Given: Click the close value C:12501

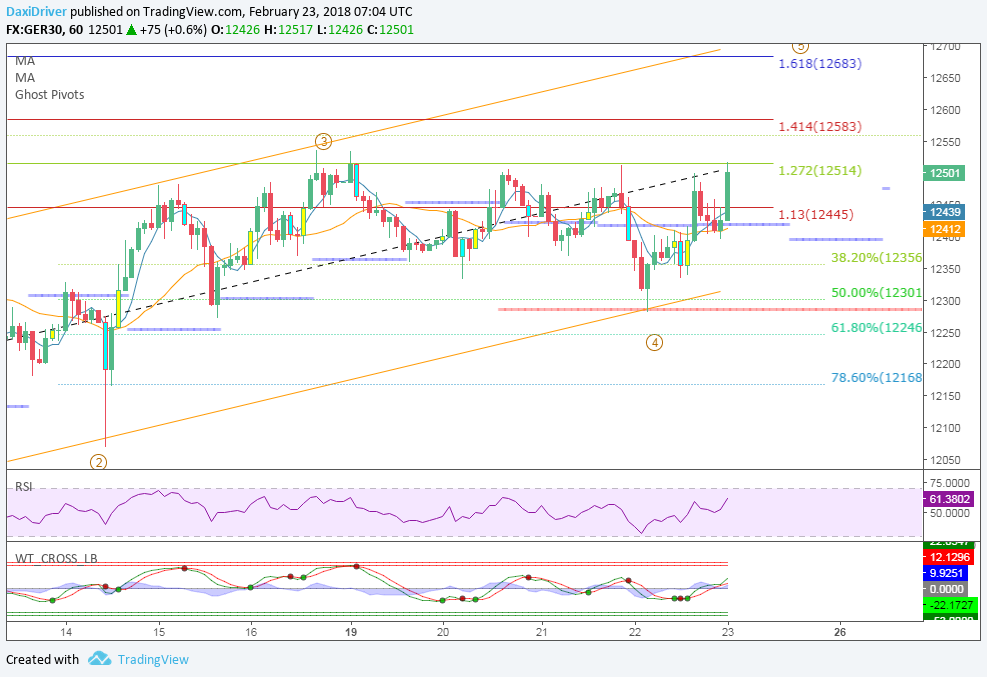Looking at the screenshot, I should (x=390, y=30).
